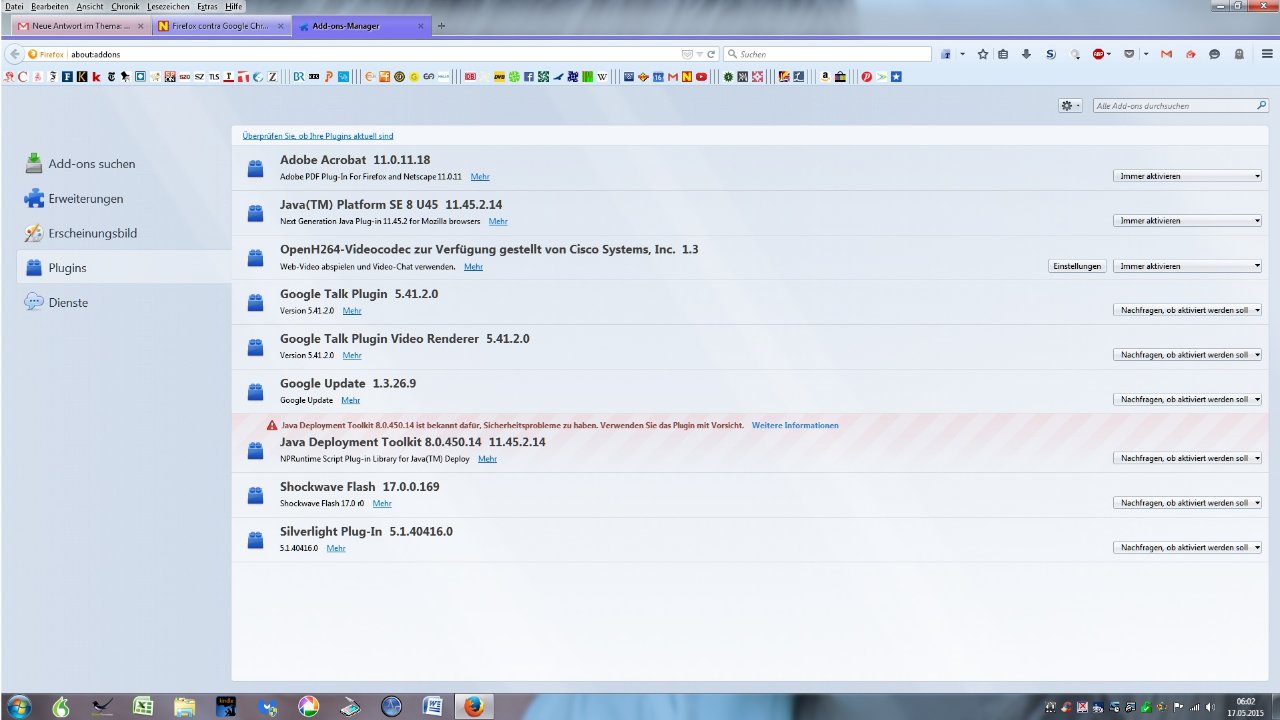Image resolution: width=1280 pixels, height=720 pixels.
Task: Open OpenH264 Videocodec activation dropdown
Action: click(x=1187, y=266)
